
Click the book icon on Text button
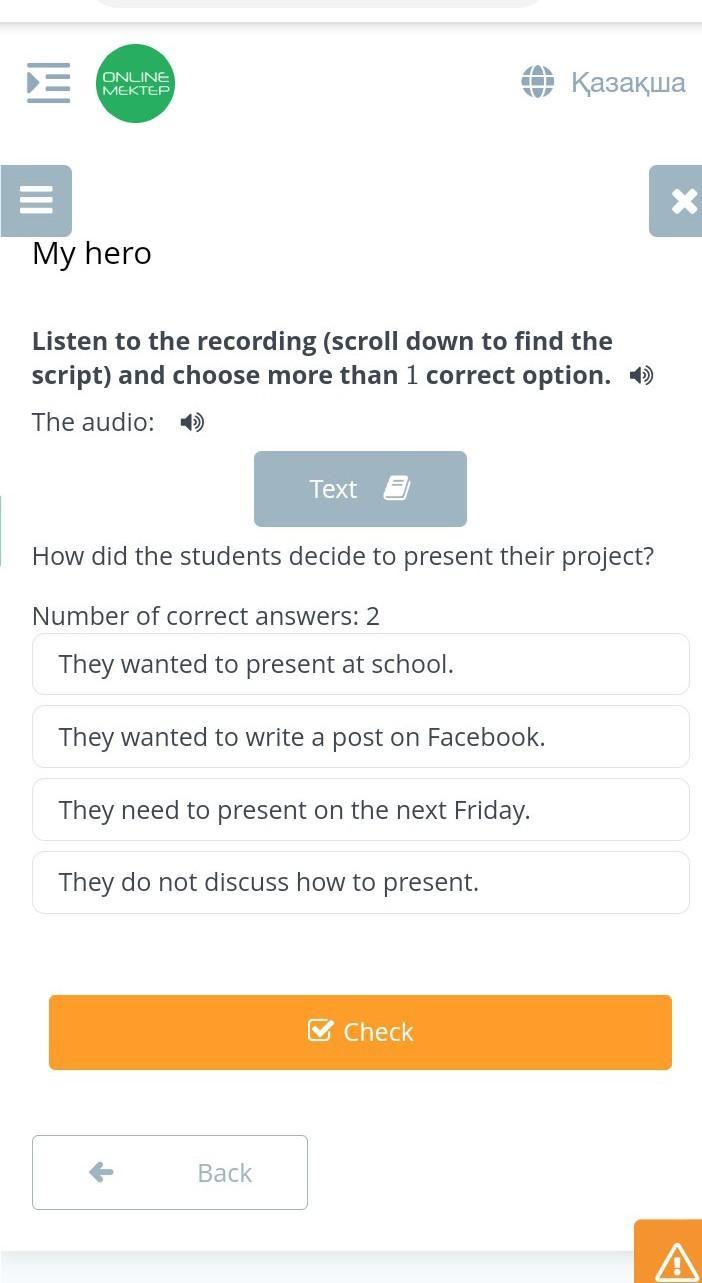tap(397, 488)
